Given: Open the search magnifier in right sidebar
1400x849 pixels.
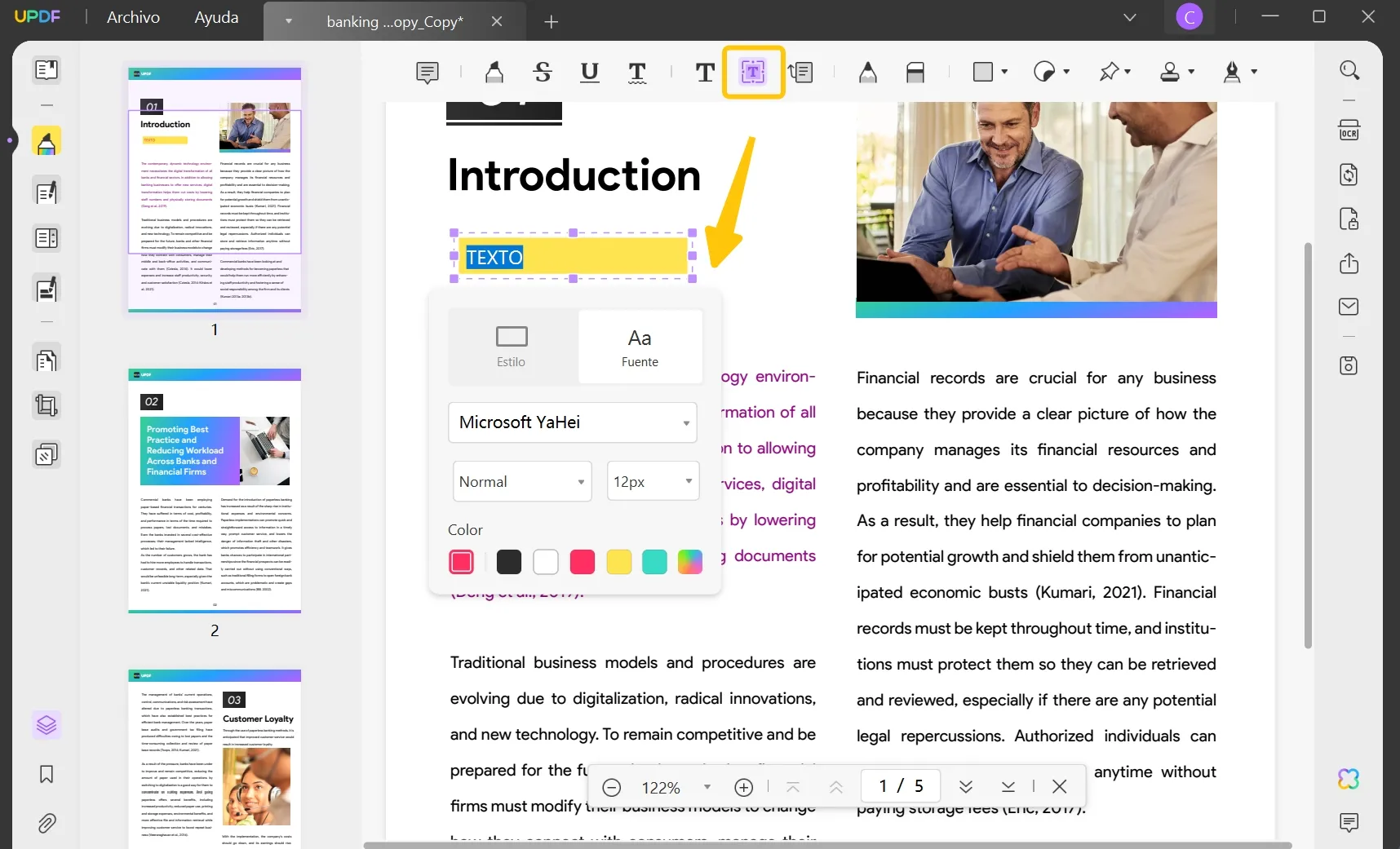Looking at the screenshot, I should (x=1349, y=71).
